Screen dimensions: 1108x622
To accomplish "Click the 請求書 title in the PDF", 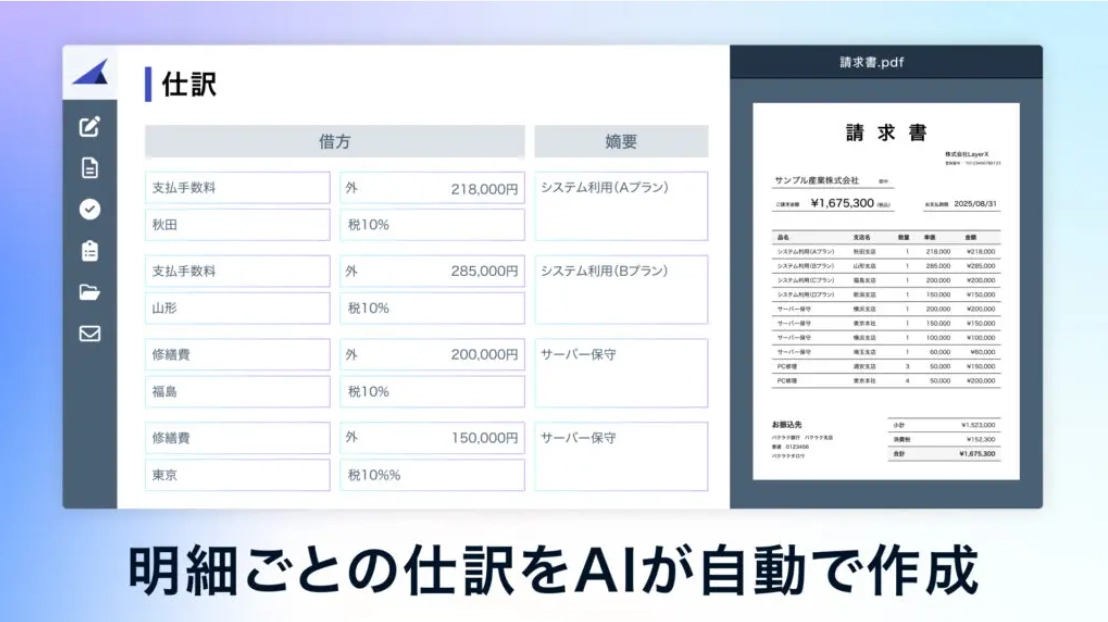I will (886, 132).
